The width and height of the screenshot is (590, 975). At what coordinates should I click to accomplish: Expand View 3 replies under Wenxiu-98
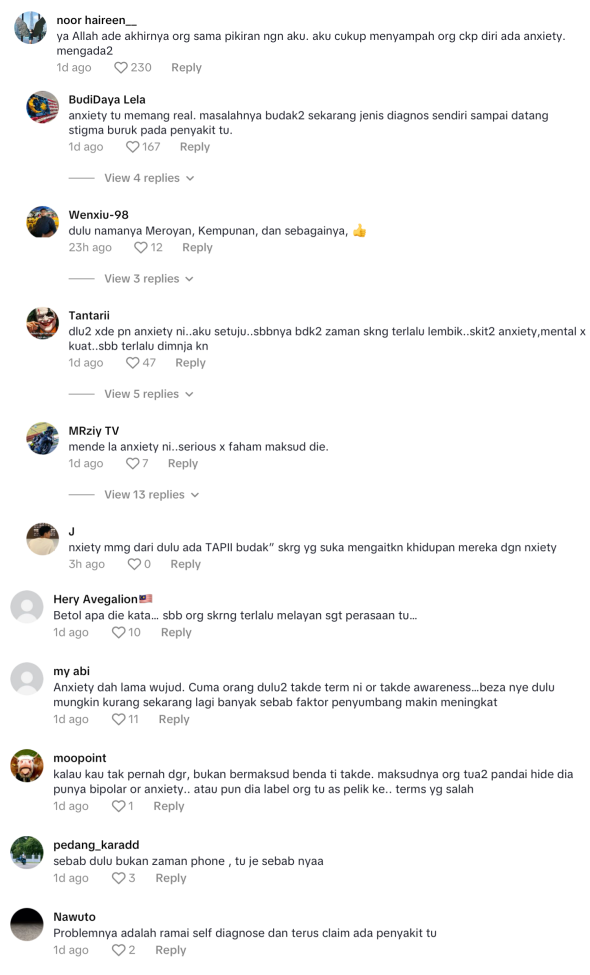coord(149,279)
